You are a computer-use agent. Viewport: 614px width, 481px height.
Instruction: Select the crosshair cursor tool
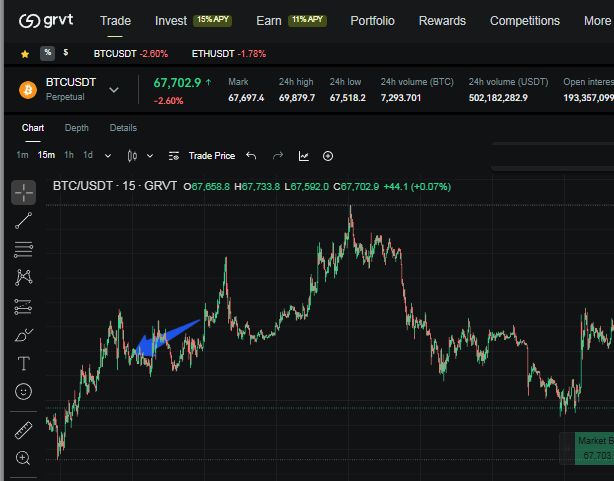click(x=23, y=192)
